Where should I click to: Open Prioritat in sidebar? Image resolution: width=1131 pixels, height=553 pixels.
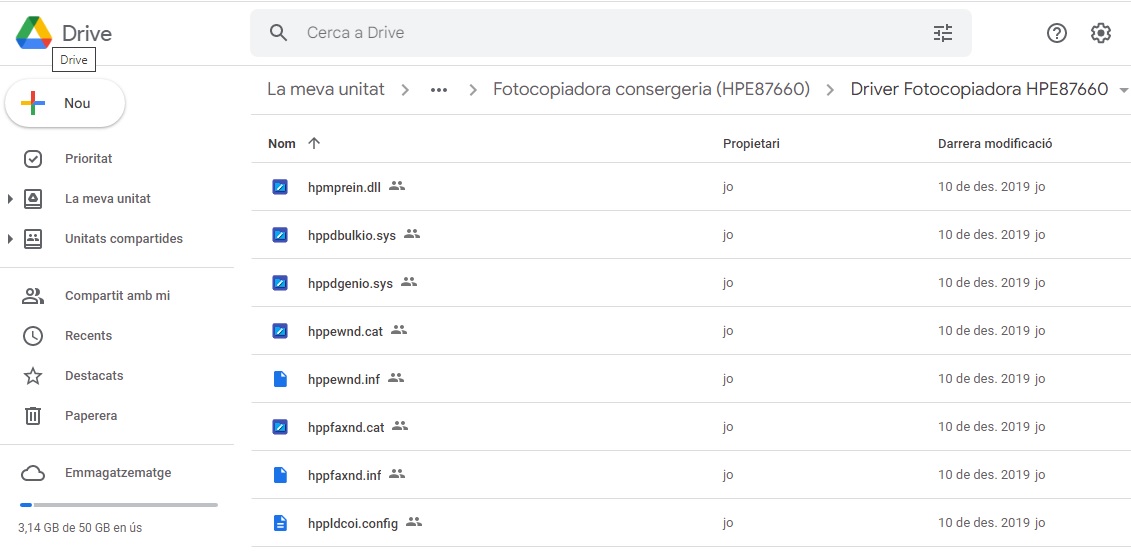88,159
